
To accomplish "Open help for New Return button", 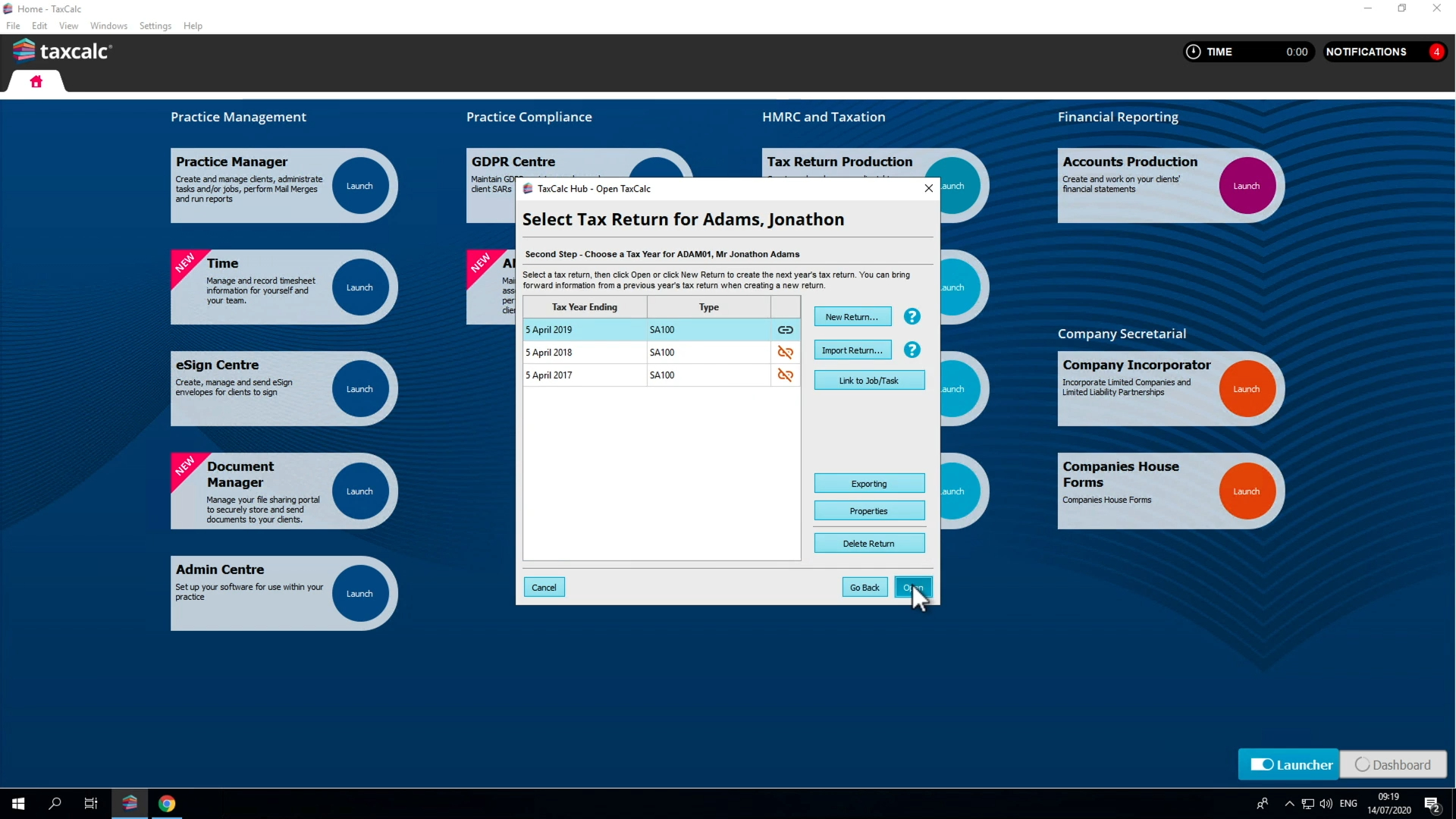I will tap(912, 317).
